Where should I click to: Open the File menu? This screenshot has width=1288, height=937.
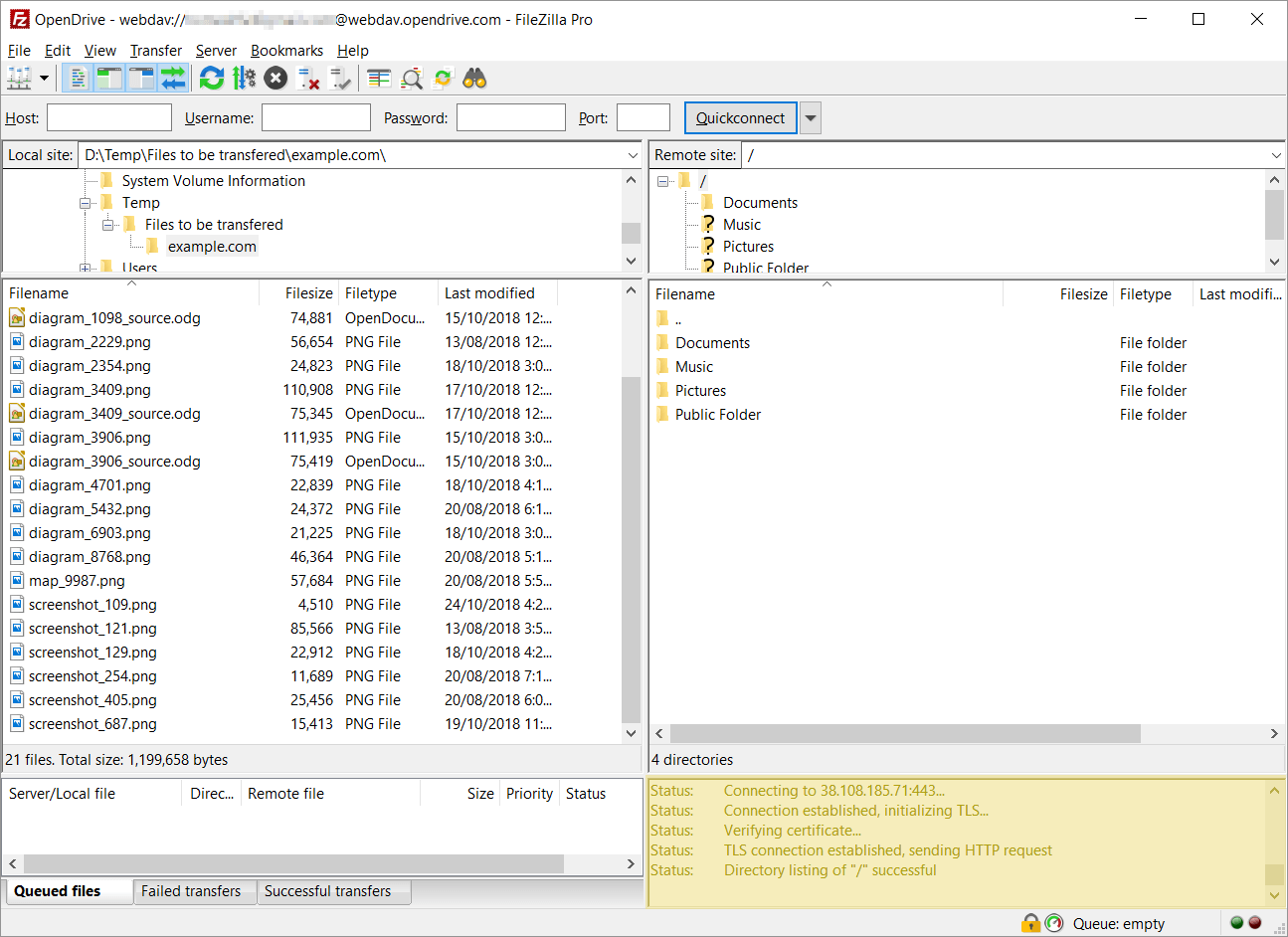(19, 50)
